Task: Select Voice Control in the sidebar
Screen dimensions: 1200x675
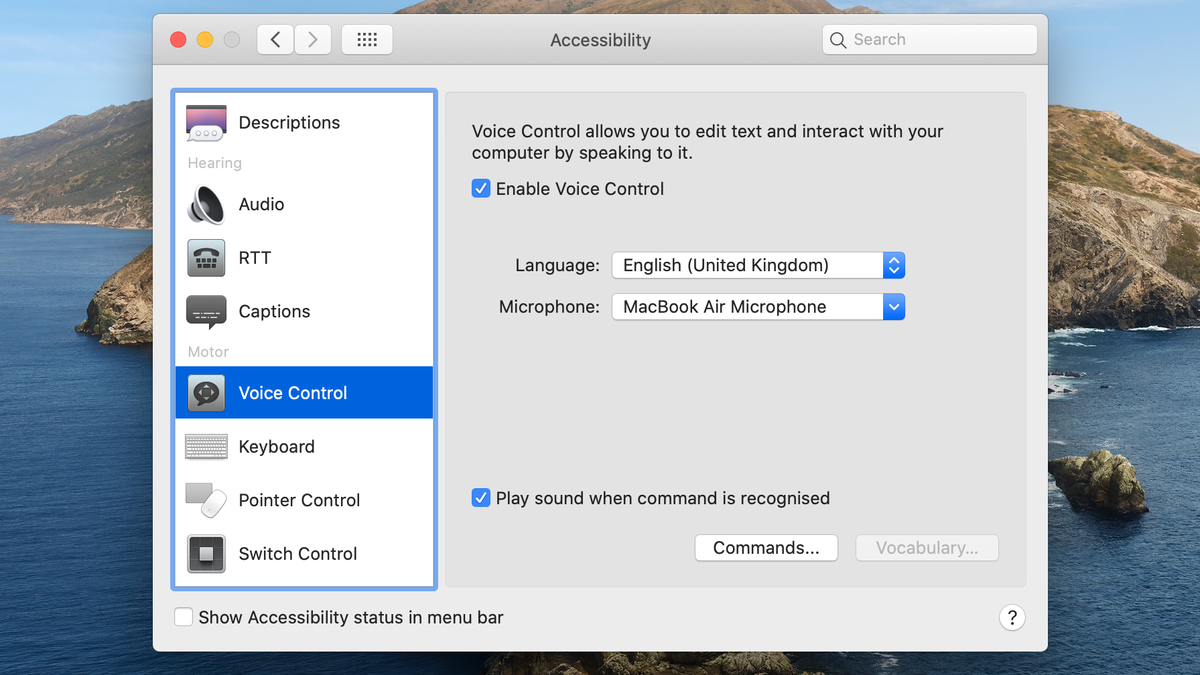Action: (x=292, y=393)
